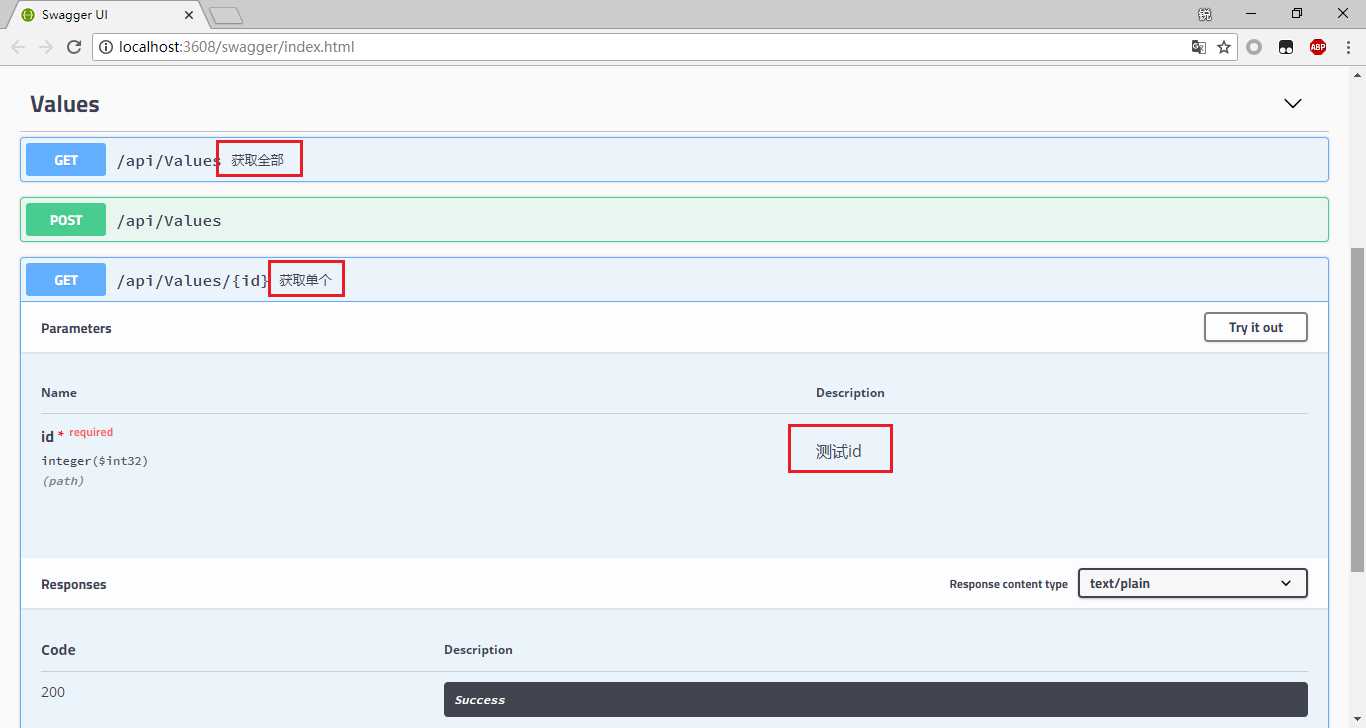
Task: Click the gray circle extension icon
Action: pyautogui.click(x=1254, y=47)
